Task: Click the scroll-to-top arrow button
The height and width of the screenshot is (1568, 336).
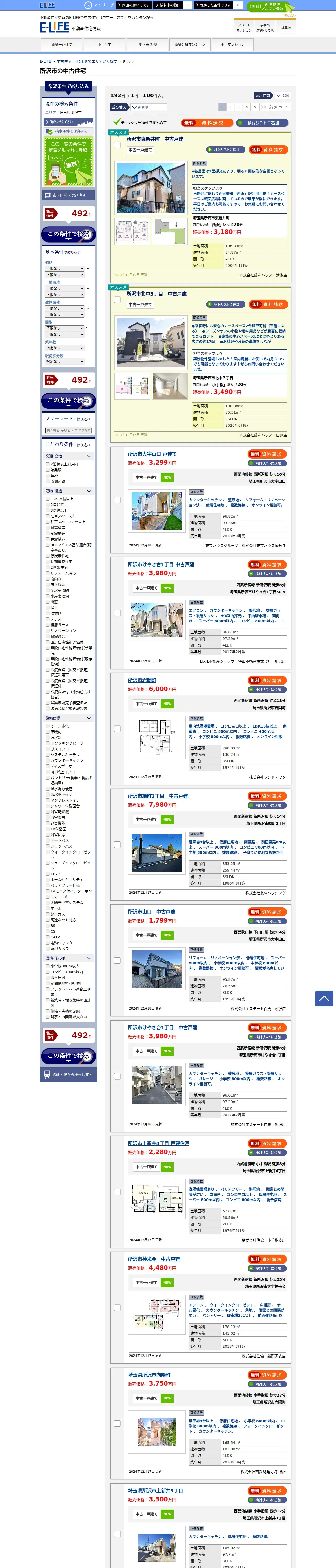Action: [x=324, y=998]
